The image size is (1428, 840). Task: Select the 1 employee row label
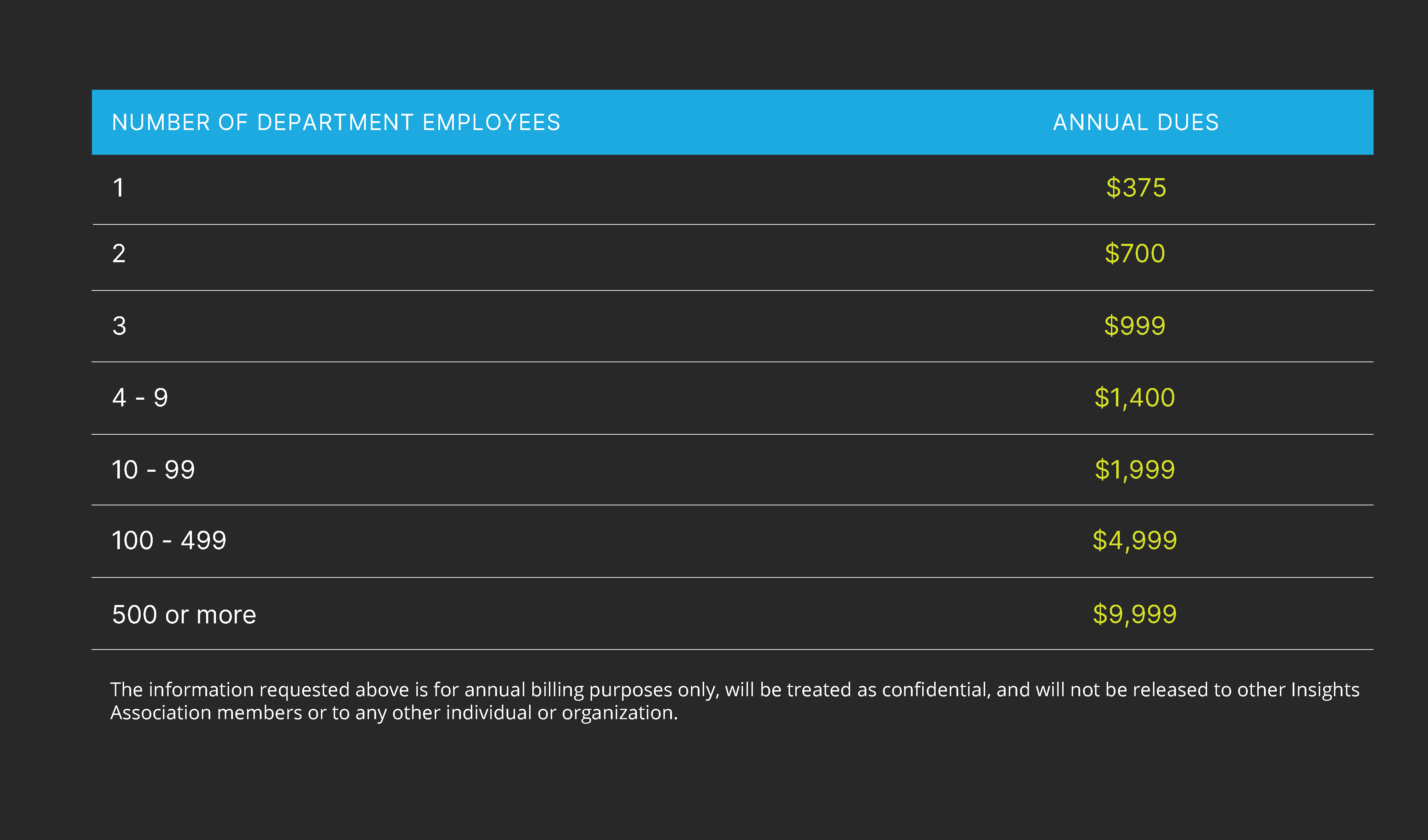(118, 188)
